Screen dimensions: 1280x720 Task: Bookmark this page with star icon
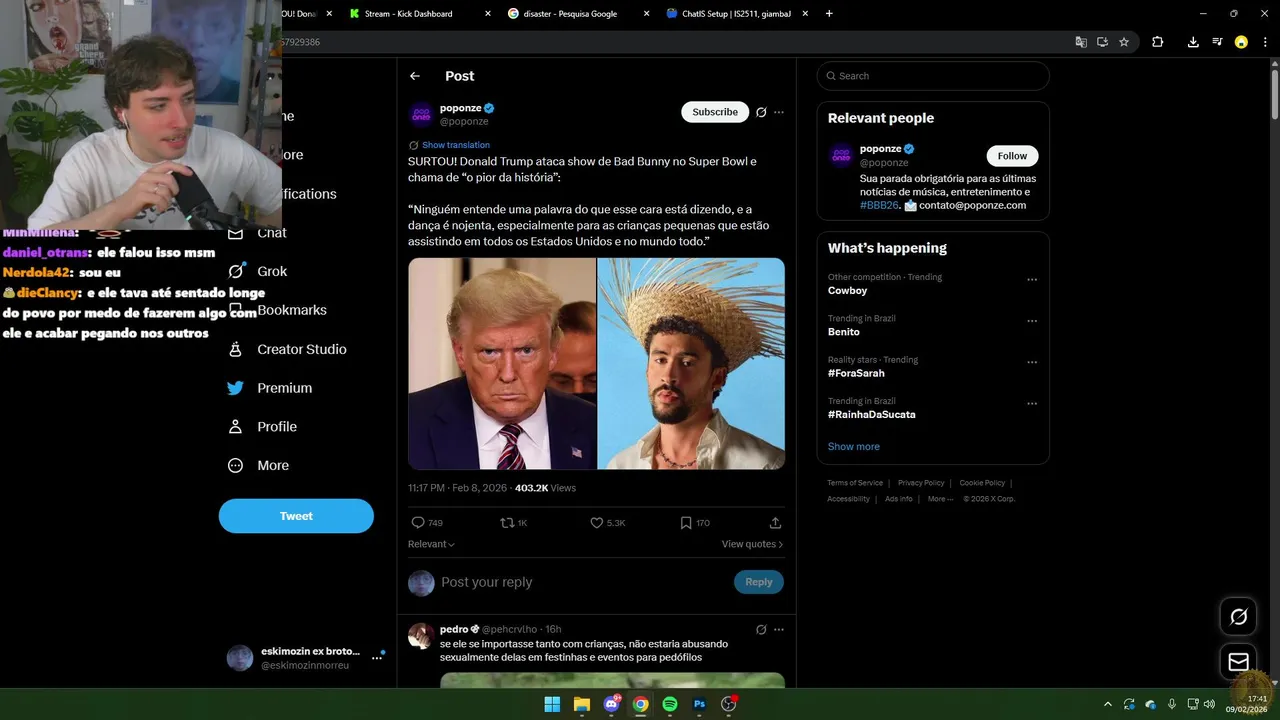(1124, 42)
